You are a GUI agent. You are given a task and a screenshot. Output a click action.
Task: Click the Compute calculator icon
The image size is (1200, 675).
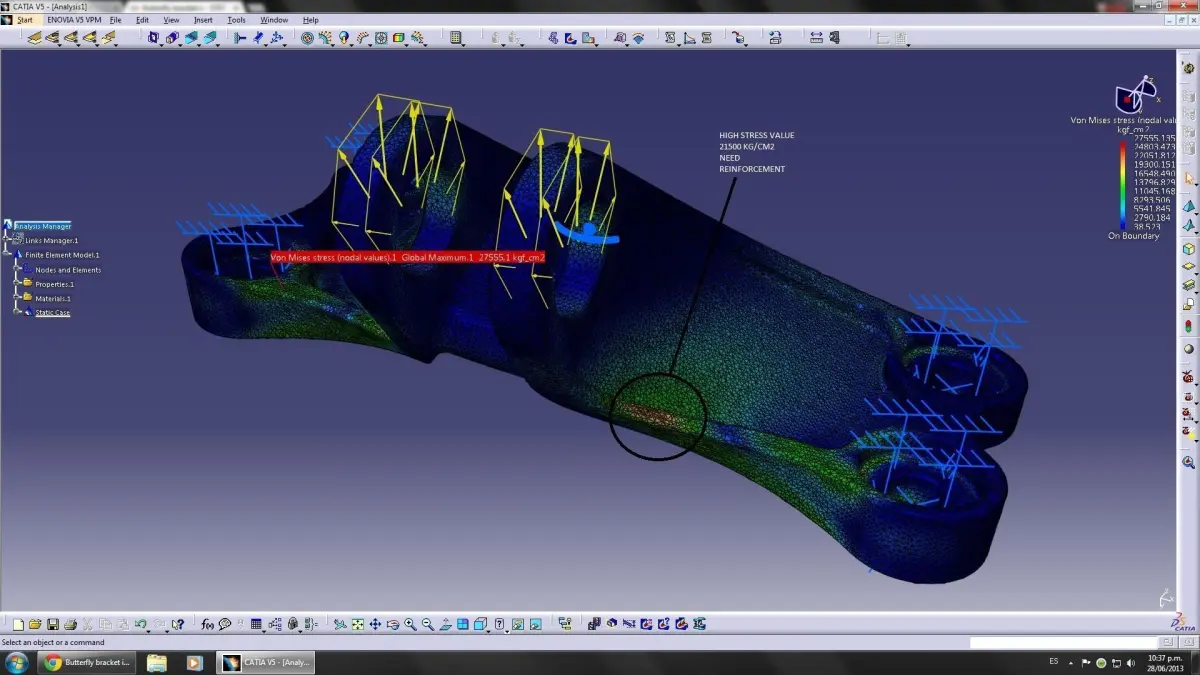coord(456,38)
